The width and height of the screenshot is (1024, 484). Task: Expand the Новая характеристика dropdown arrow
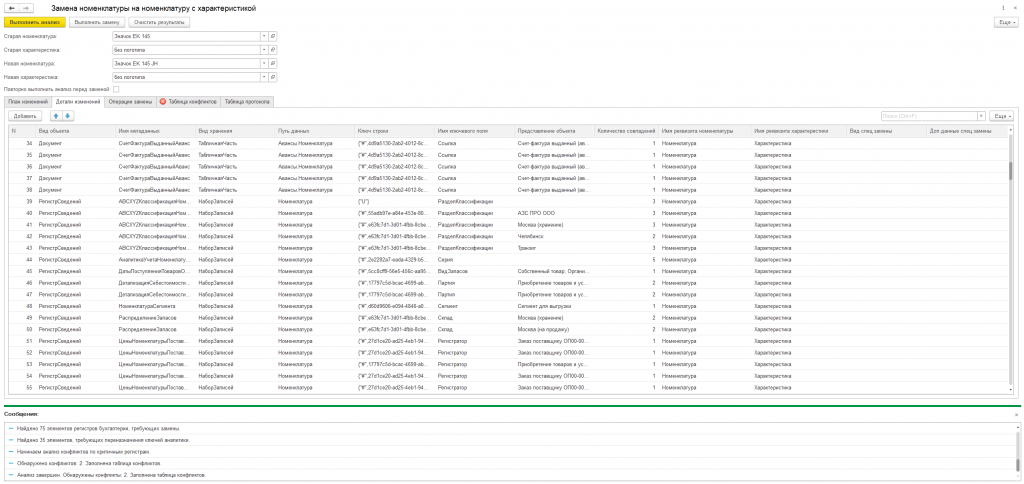264,77
